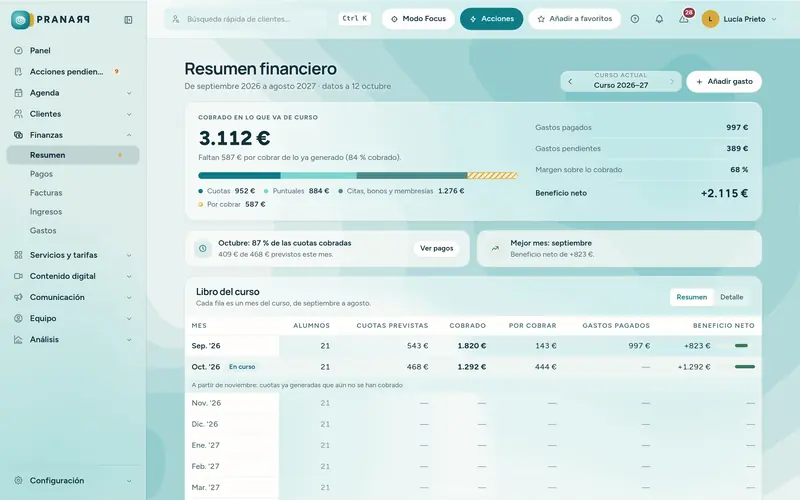Expand the Agenda menu chevron
Image resolution: width=800 pixels, height=500 pixels.
pos(129,93)
